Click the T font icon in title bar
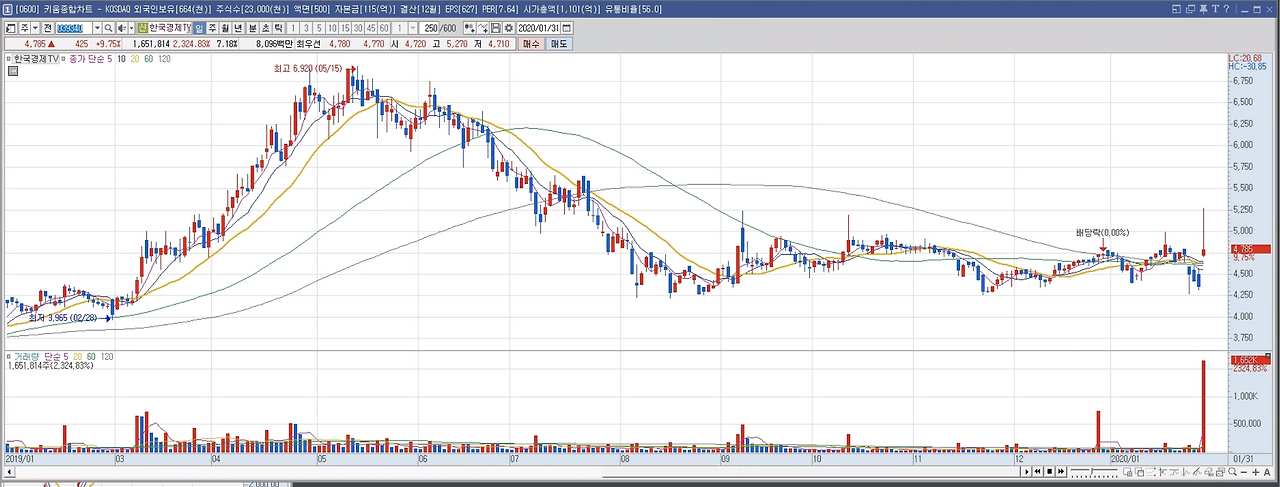Image resolution: width=1280 pixels, height=487 pixels. 1216,9
